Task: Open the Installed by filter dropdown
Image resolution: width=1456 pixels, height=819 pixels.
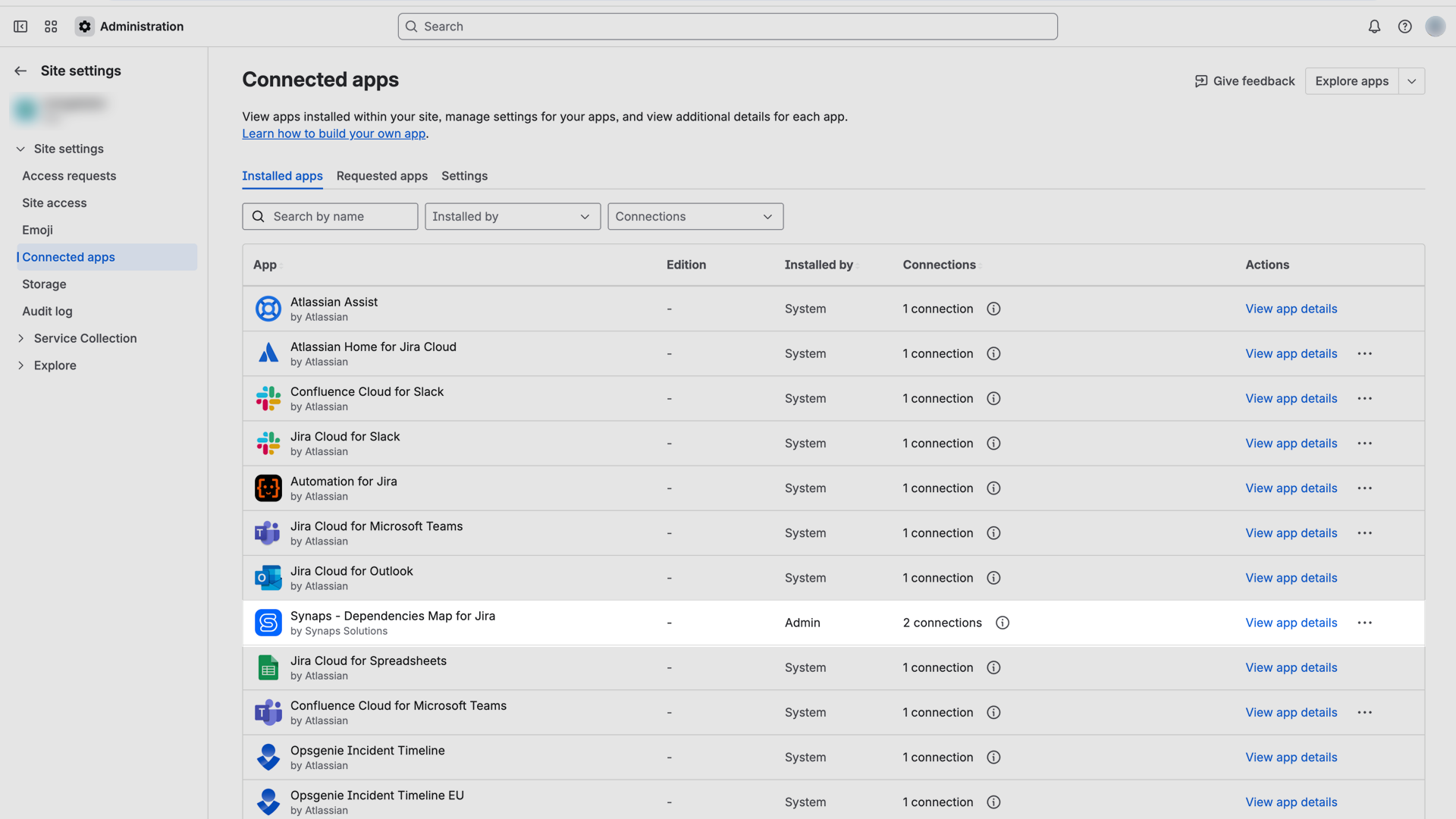Action: 513,216
